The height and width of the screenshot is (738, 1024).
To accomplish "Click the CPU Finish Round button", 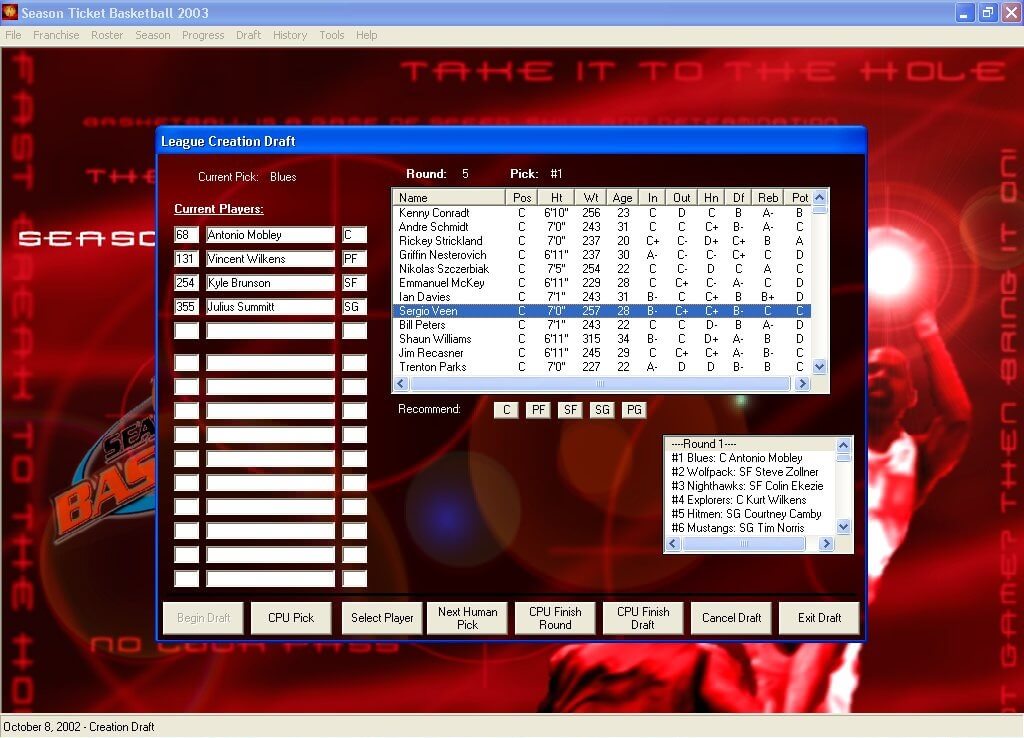I will tap(555, 618).
